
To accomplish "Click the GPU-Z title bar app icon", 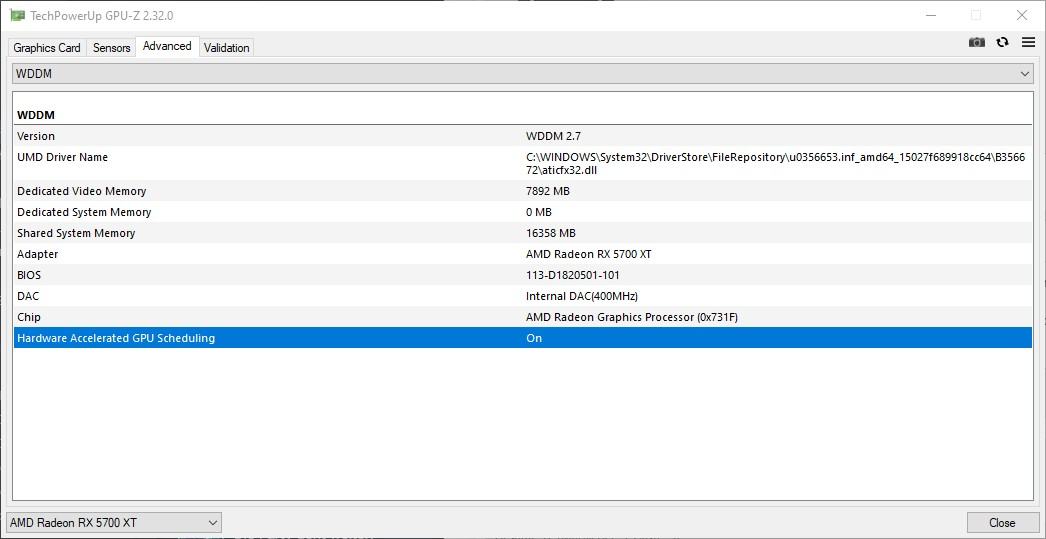I will pos(18,15).
